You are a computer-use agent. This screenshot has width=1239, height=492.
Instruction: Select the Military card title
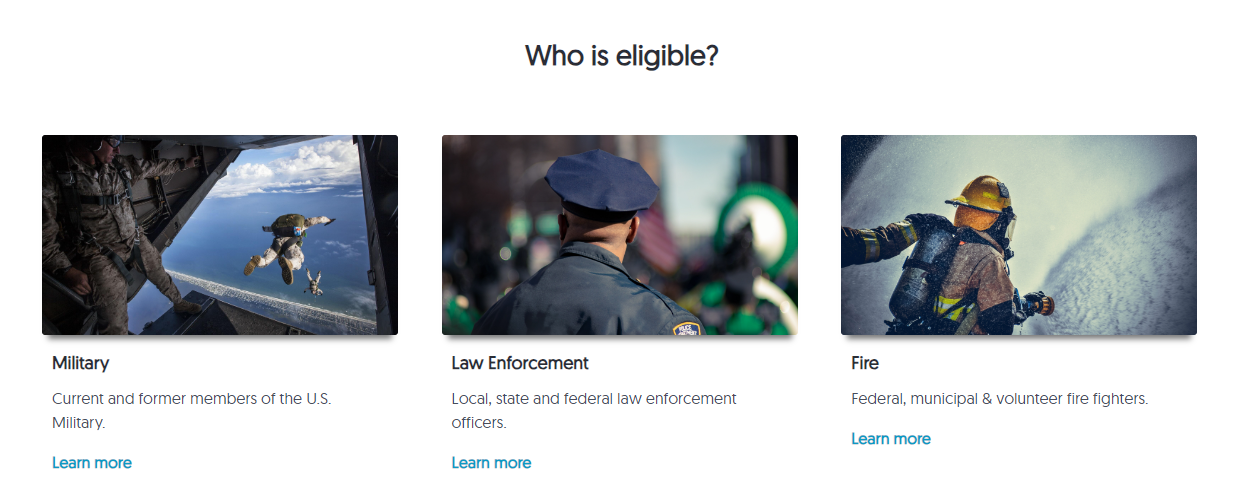coord(81,363)
